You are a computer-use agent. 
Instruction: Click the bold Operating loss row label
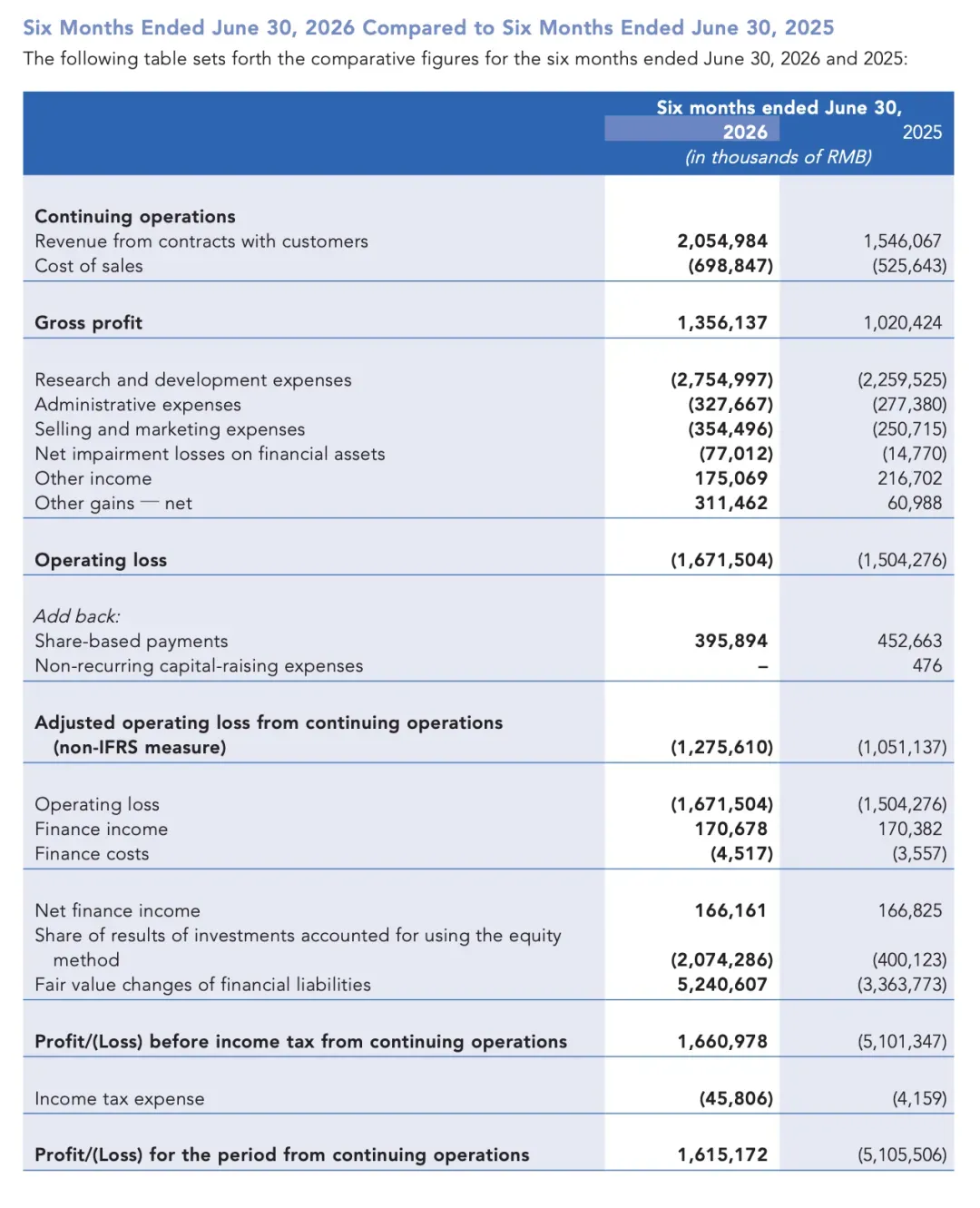pyautogui.click(x=101, y=561)
